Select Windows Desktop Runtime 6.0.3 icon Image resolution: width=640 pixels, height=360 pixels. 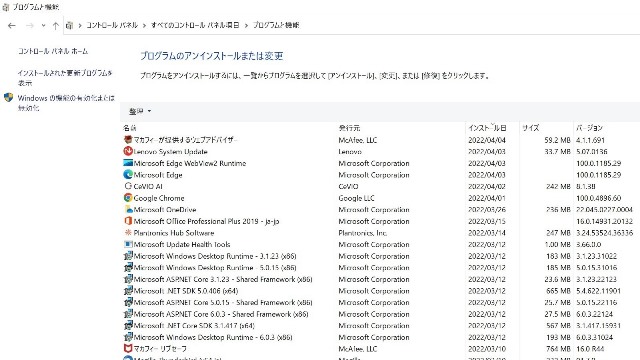pyautogui.click(x=128, y=337)
